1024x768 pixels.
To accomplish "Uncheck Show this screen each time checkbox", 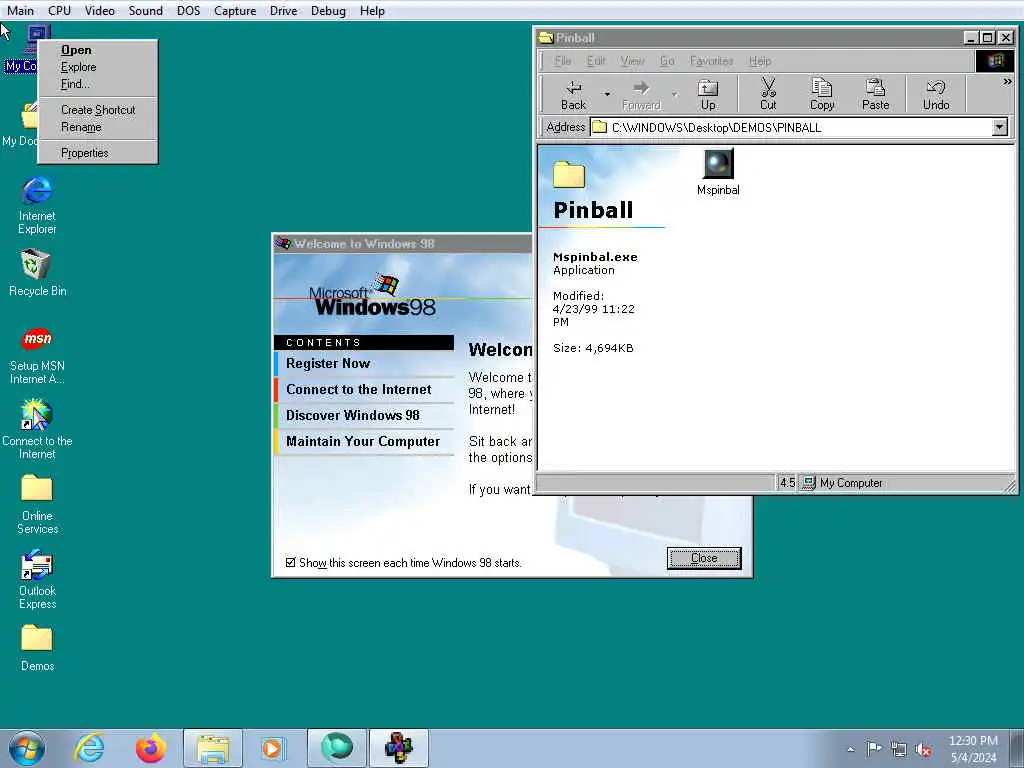I will pos(291,562).
